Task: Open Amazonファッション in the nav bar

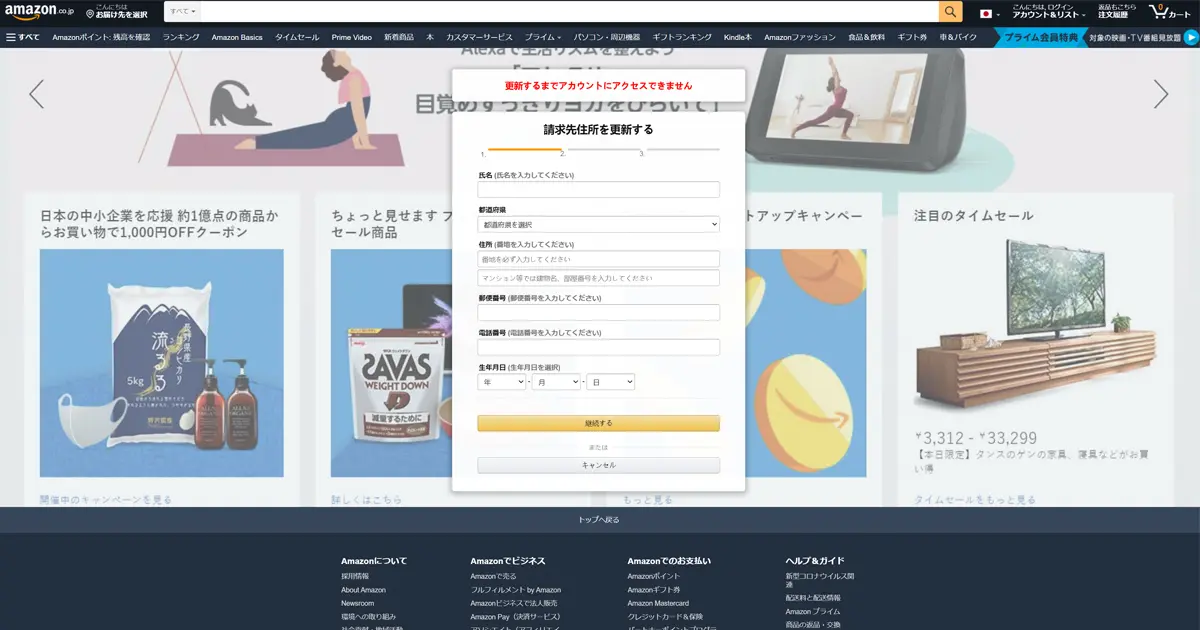Action: (800, 37)
